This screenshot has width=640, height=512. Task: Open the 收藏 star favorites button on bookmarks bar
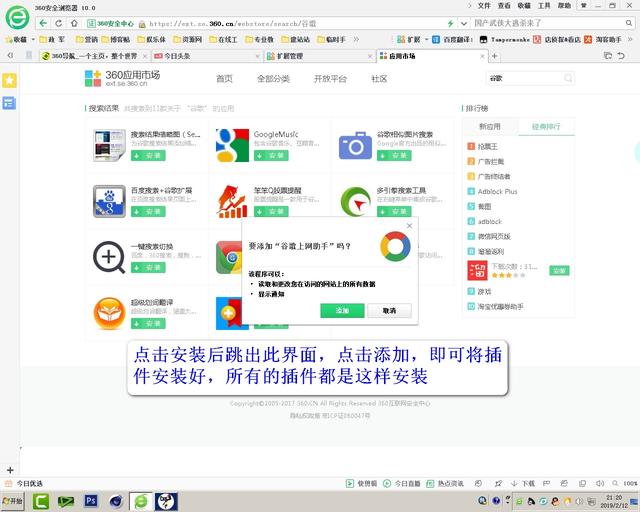coord(16,40)
